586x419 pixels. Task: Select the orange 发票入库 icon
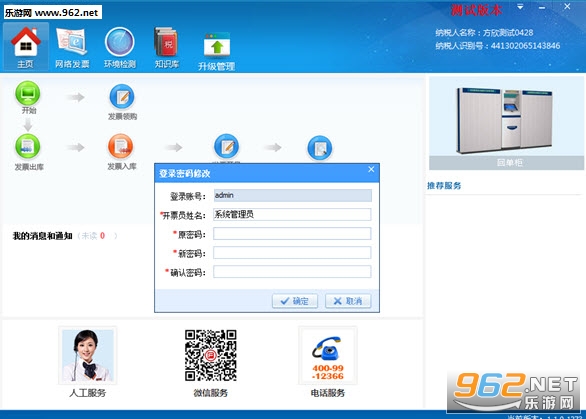point(121,147)
